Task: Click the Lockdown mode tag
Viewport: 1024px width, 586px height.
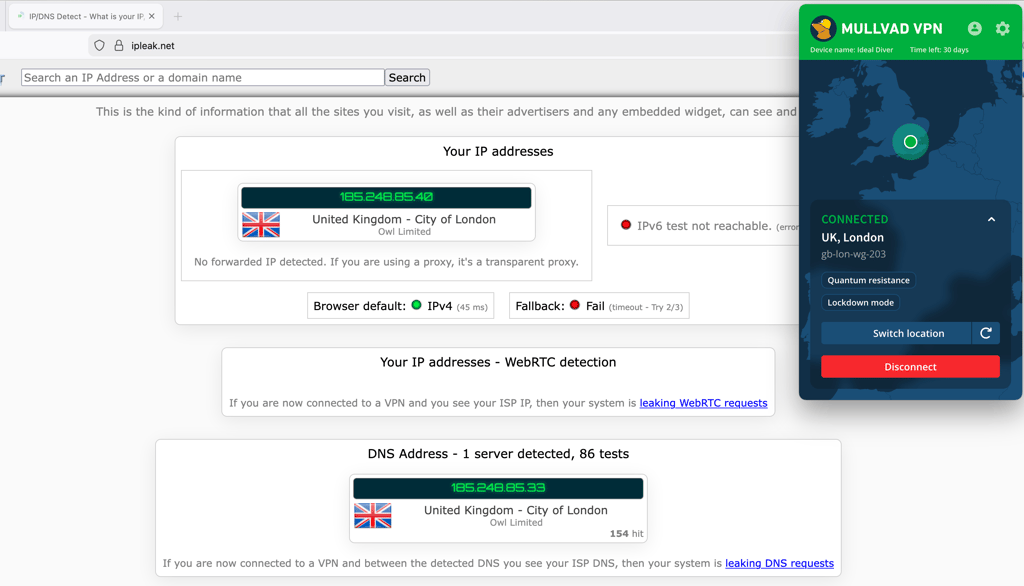Action: pyautogui.click(x=860, y=302)
